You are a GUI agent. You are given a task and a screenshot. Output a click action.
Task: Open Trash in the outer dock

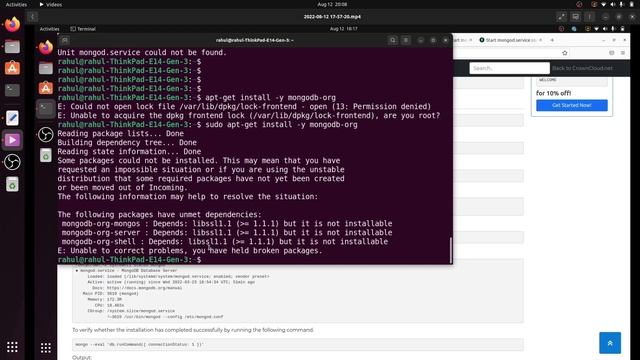tap(12, 184)
